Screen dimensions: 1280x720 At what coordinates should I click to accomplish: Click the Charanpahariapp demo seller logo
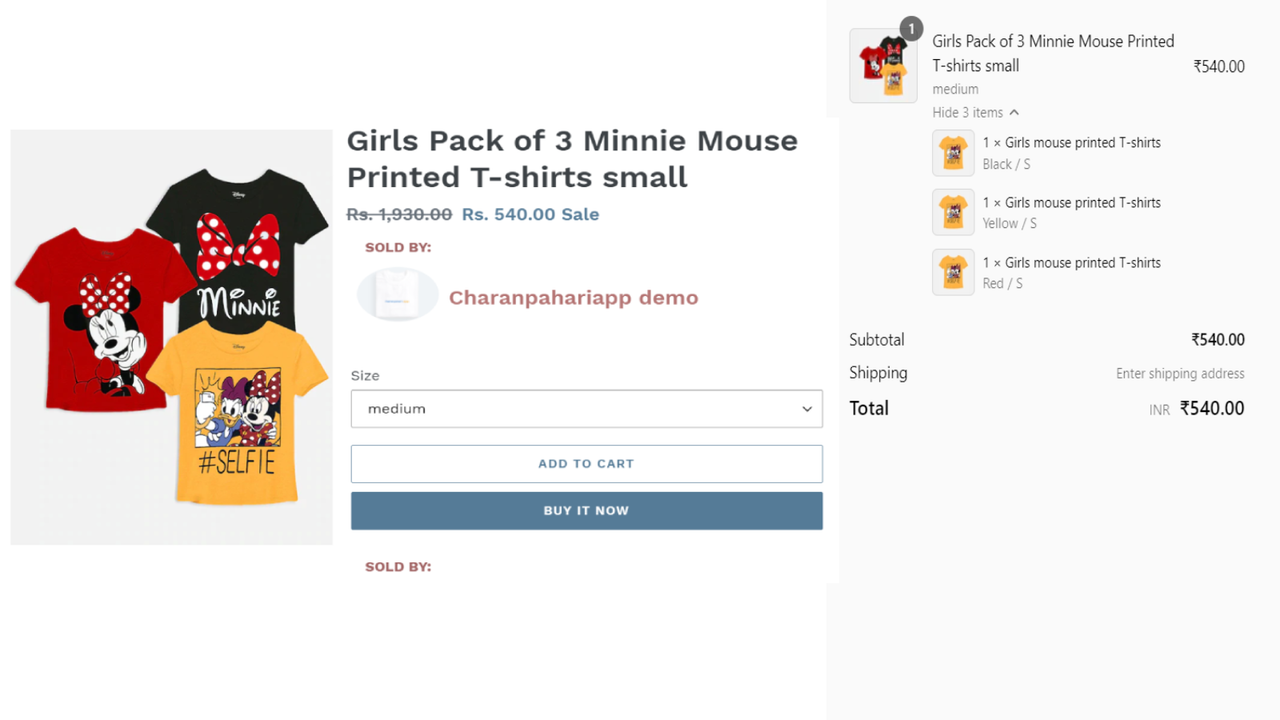tap(397, 294)
